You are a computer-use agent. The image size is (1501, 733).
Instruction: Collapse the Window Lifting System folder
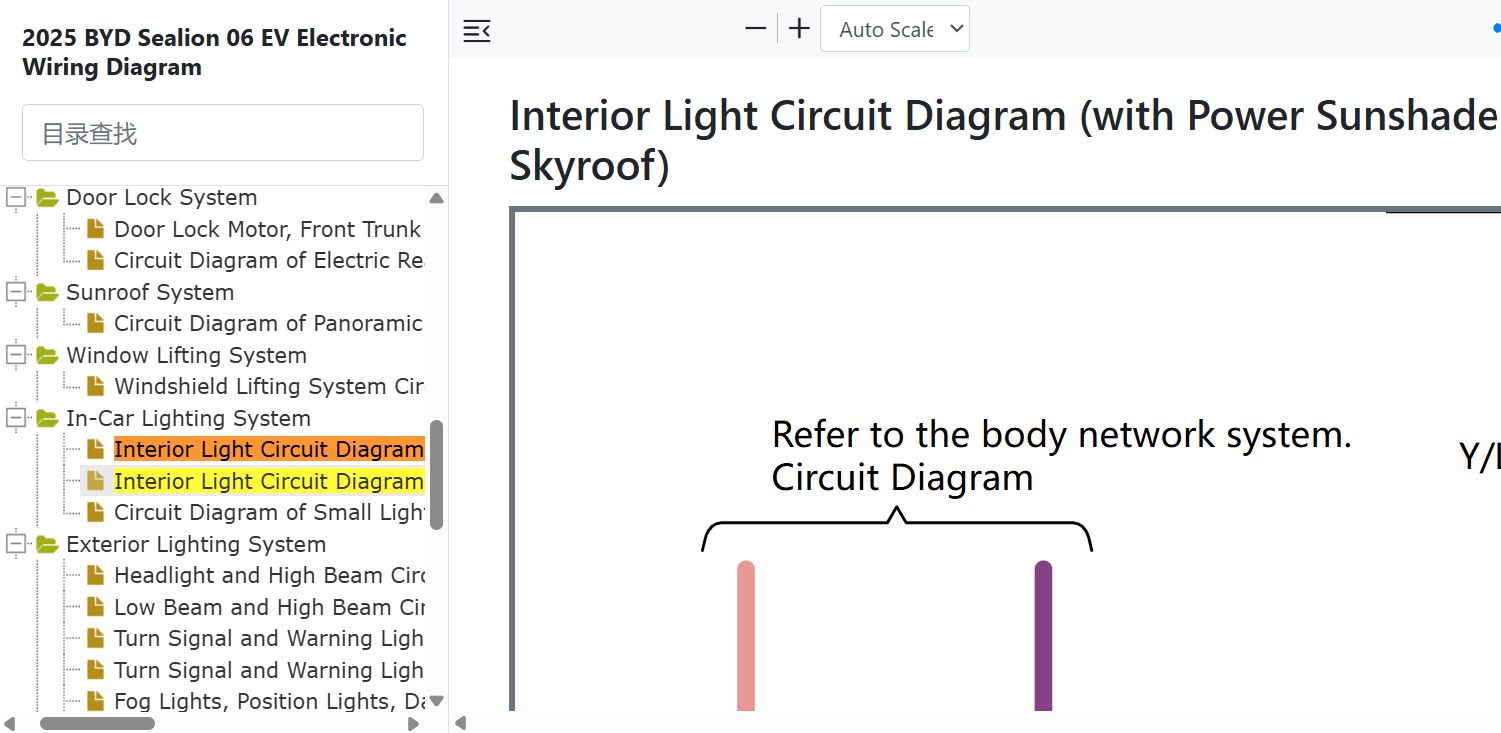coord(16,356)
